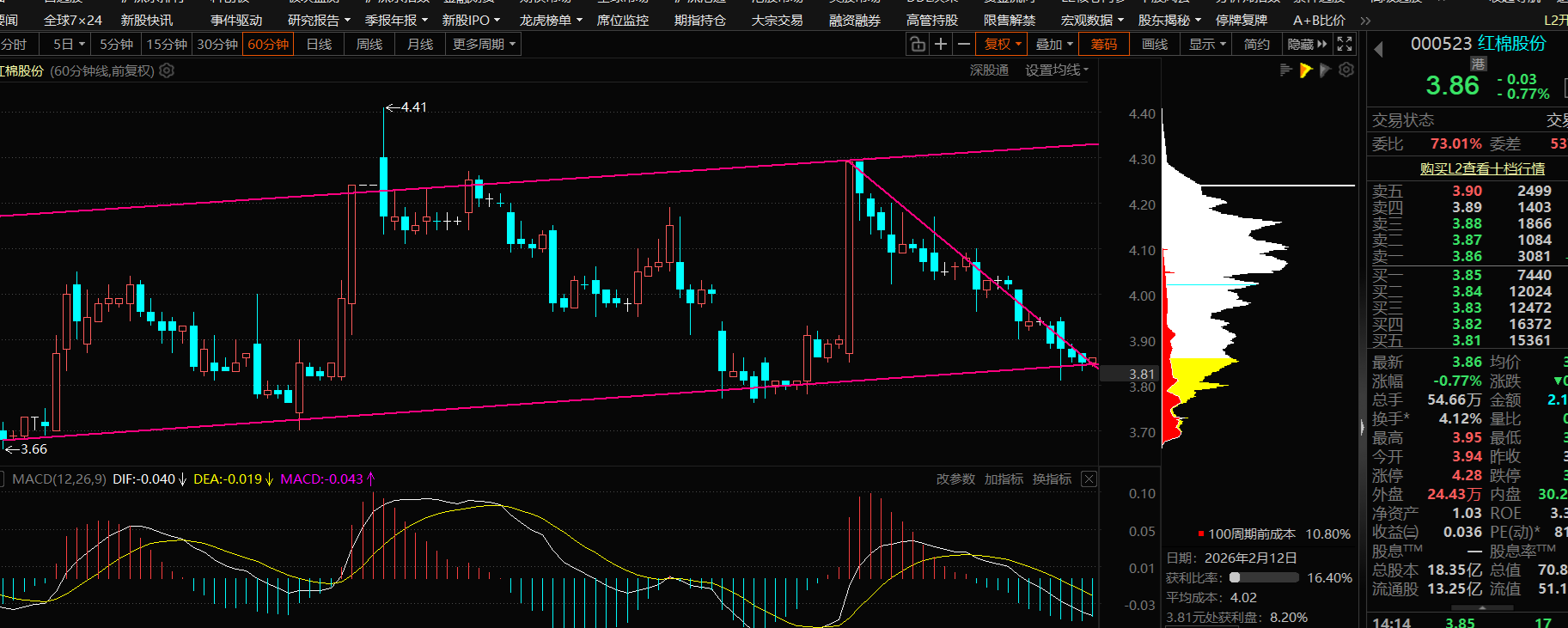
Task: Expand the 季报年报 menu
Action: click(x=396, y=20)
